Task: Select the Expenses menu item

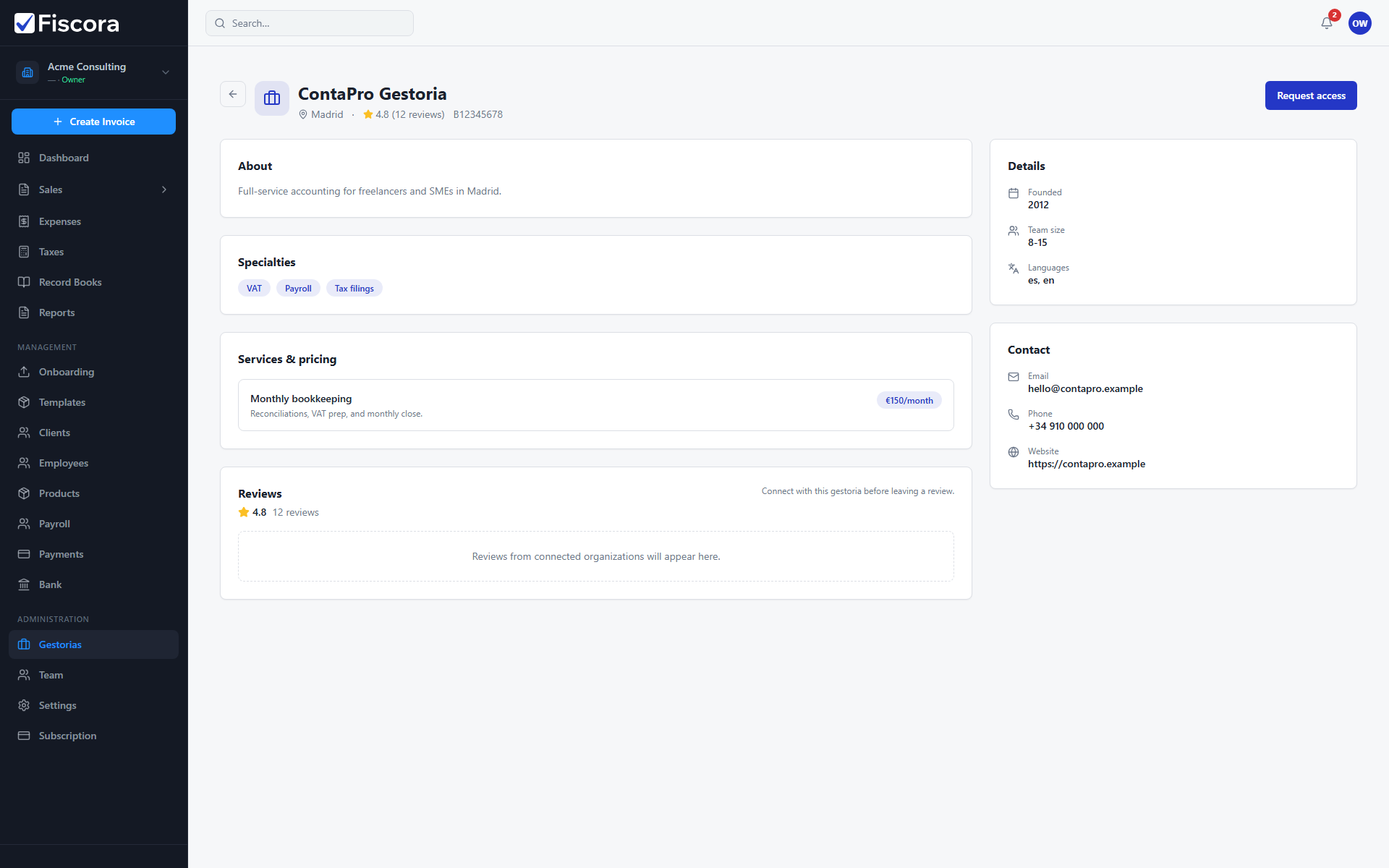Action: tap(93, 221)
